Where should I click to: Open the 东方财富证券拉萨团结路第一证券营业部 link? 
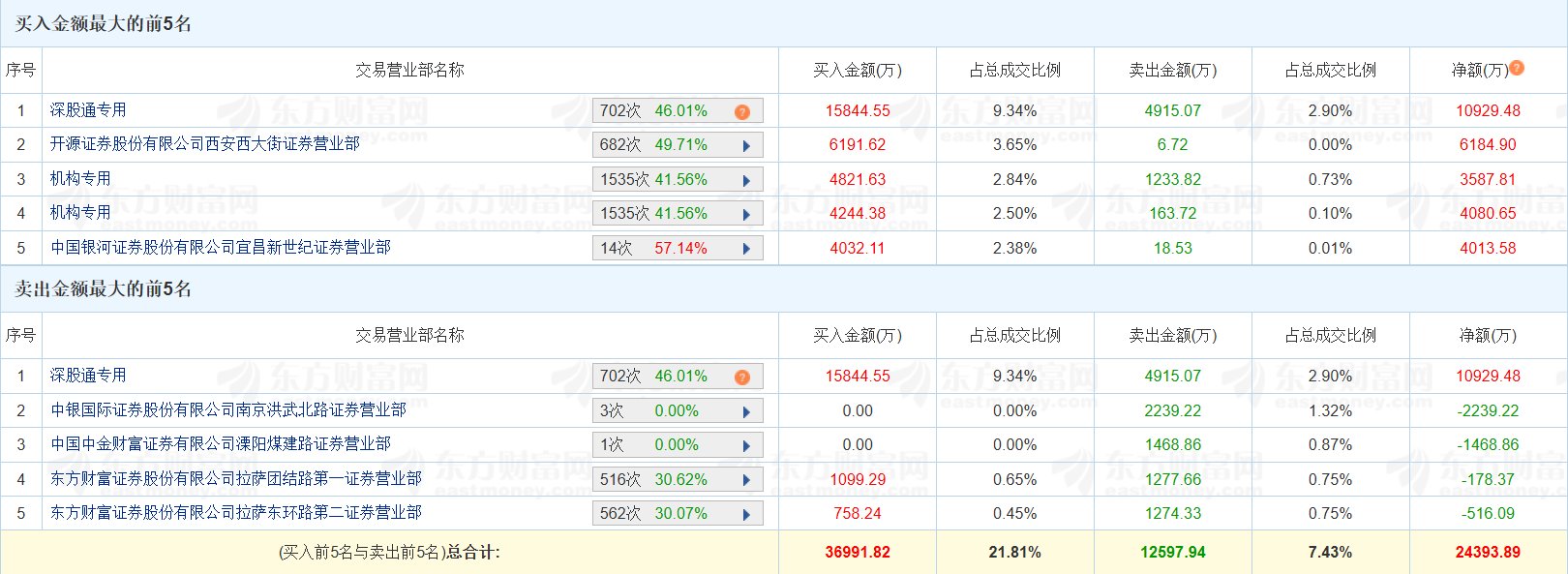[x=236, y=479]
